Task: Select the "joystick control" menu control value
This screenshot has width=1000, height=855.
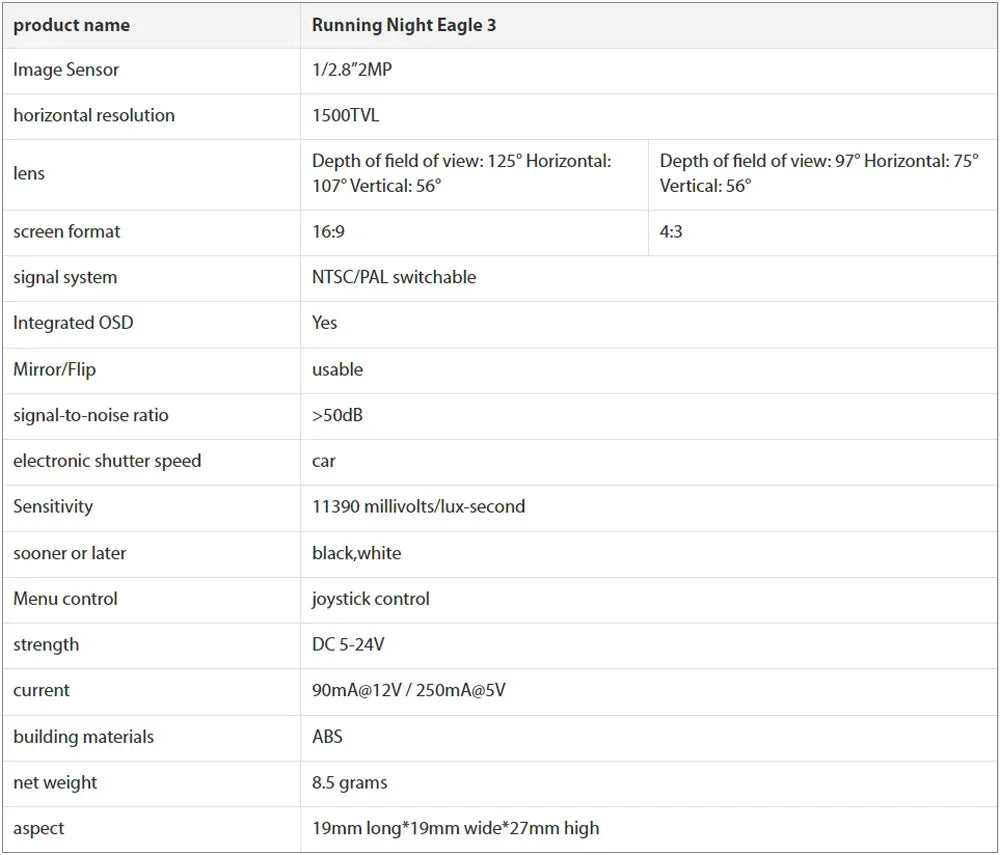Action: (x=371, y=599)
